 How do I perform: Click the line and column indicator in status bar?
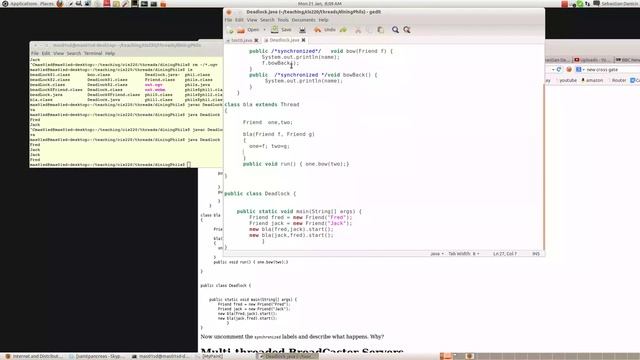pos(505,254)
